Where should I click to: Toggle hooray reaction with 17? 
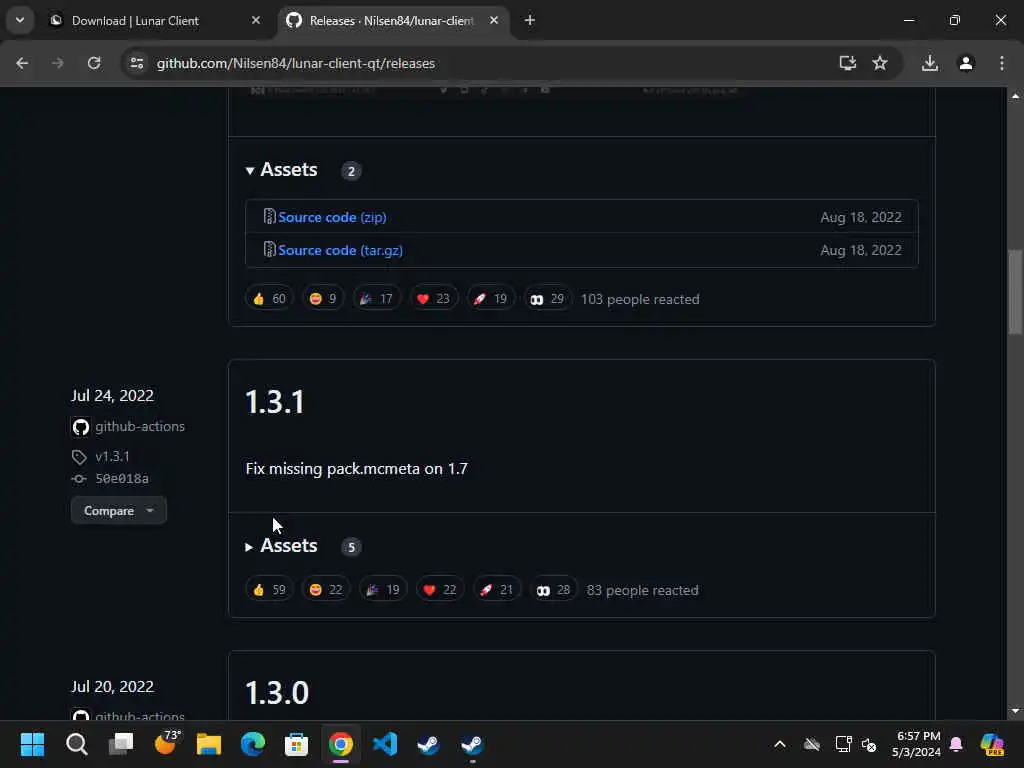click(376, 299)
